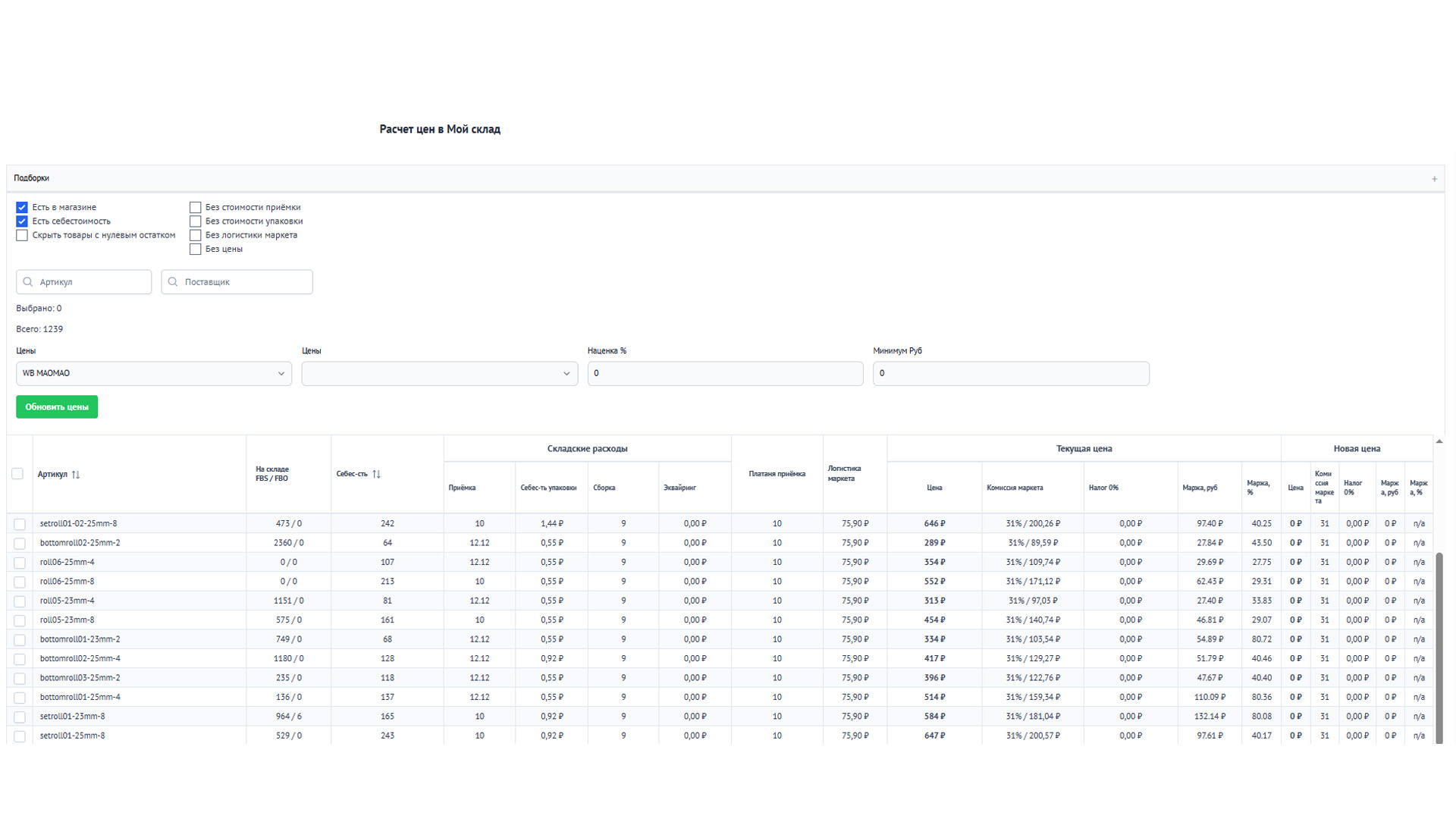1456x819 pixels.
Task: Select row roll06-25mm-4 checkbox
Action: tap(20, 563)
